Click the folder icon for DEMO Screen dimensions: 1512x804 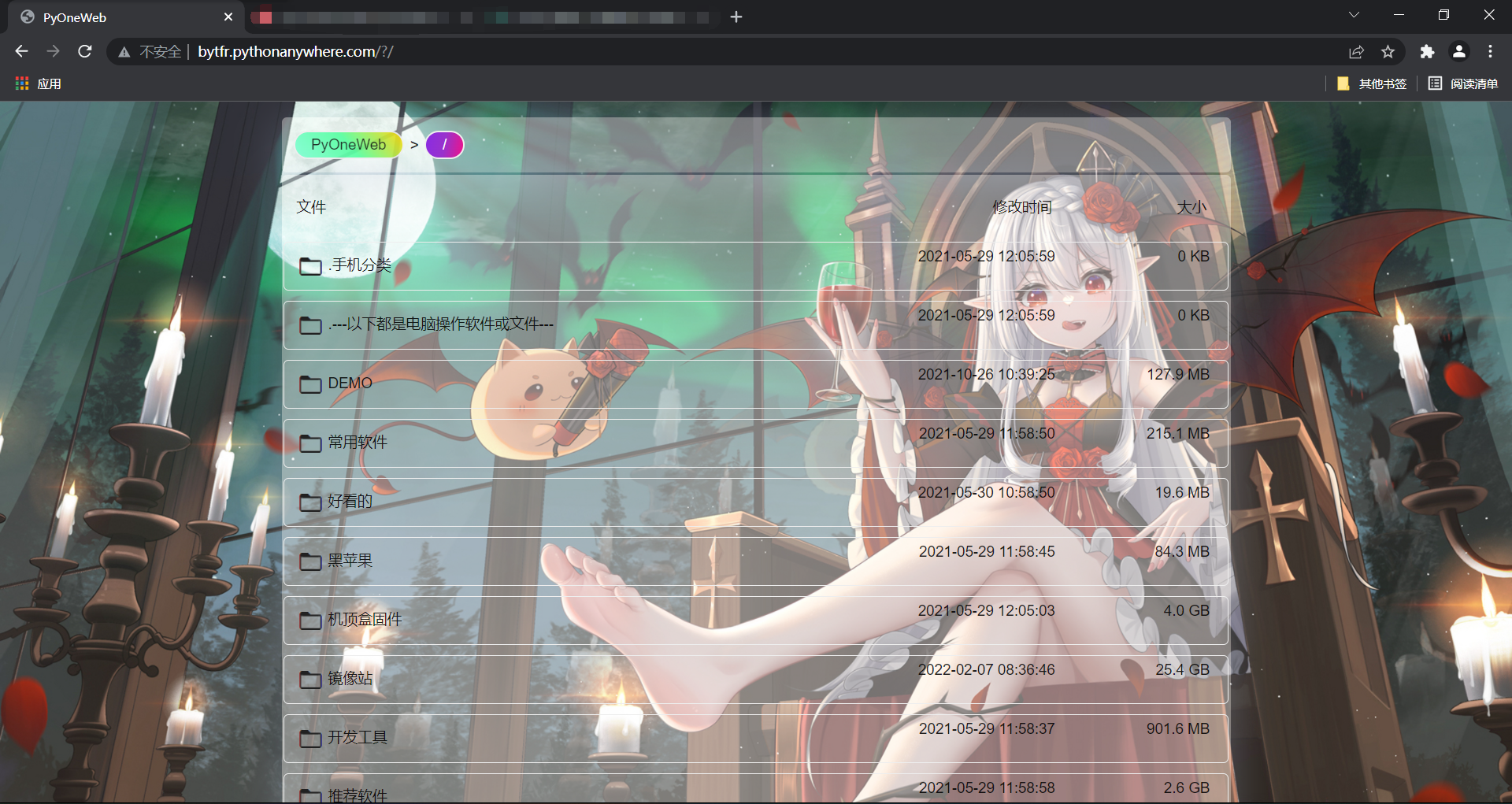pyautogui.click(x=310, y=384)
